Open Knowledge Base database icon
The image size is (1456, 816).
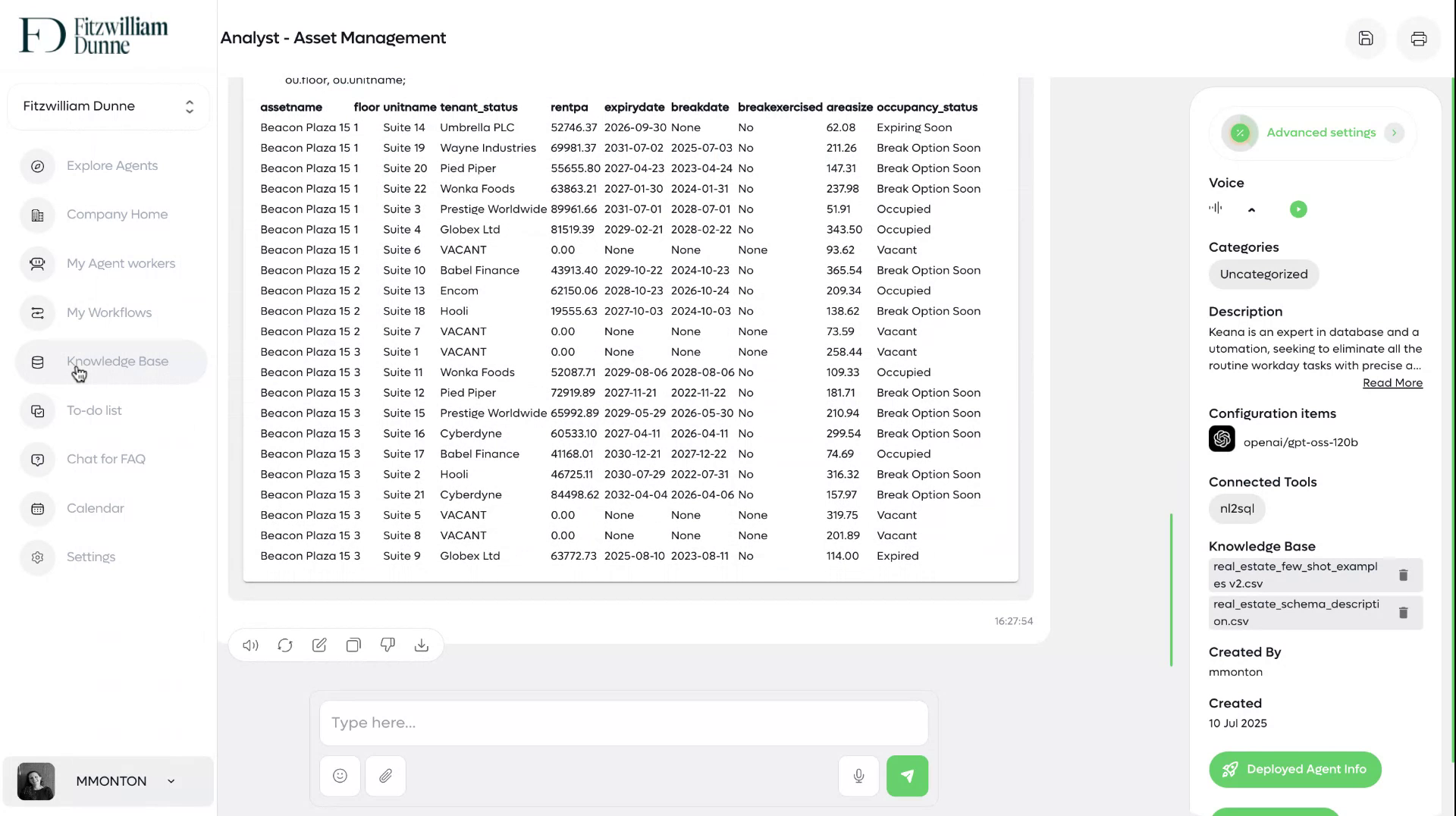pyautogui.click(x=37, y=362)
